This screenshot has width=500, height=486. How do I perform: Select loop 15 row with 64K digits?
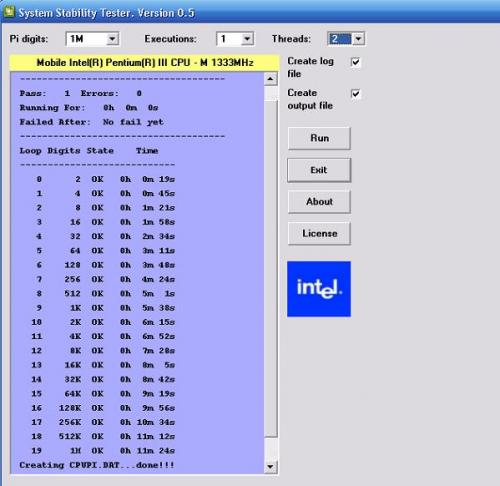click(103, 394)
